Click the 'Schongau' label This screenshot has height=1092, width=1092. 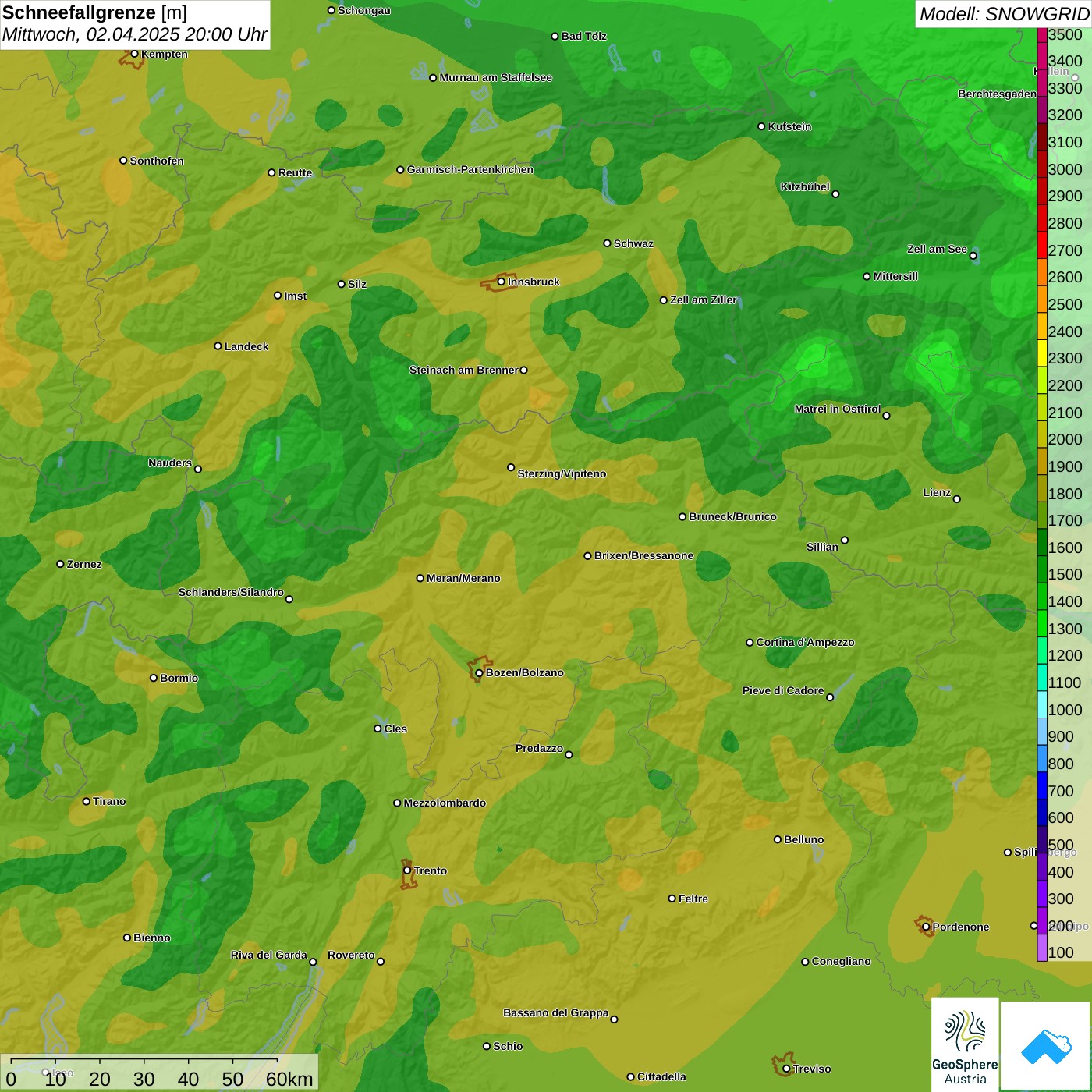(x=364, y=10)
